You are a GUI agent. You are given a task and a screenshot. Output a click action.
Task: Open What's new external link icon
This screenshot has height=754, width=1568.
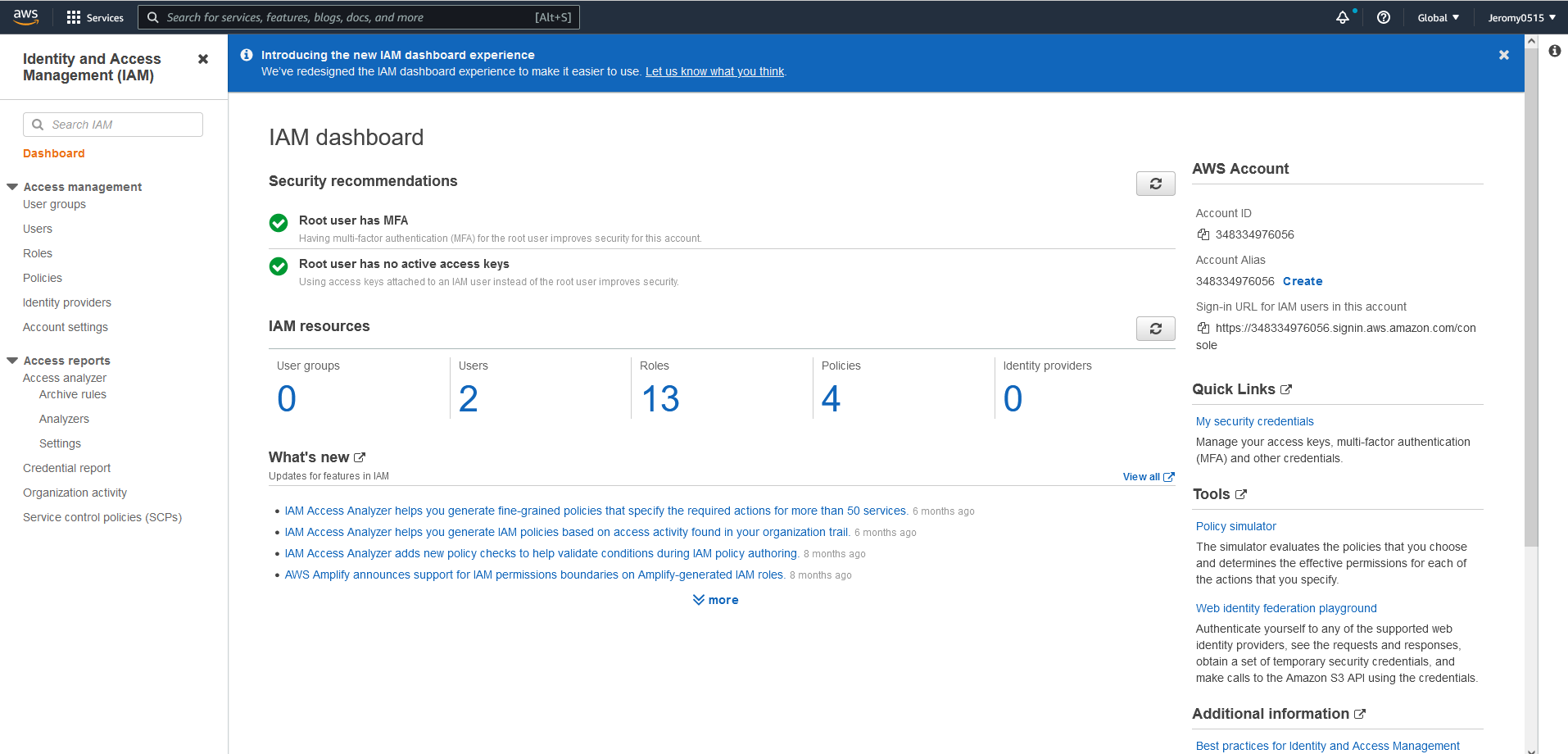pyautogui.click(x=360, y=457)
